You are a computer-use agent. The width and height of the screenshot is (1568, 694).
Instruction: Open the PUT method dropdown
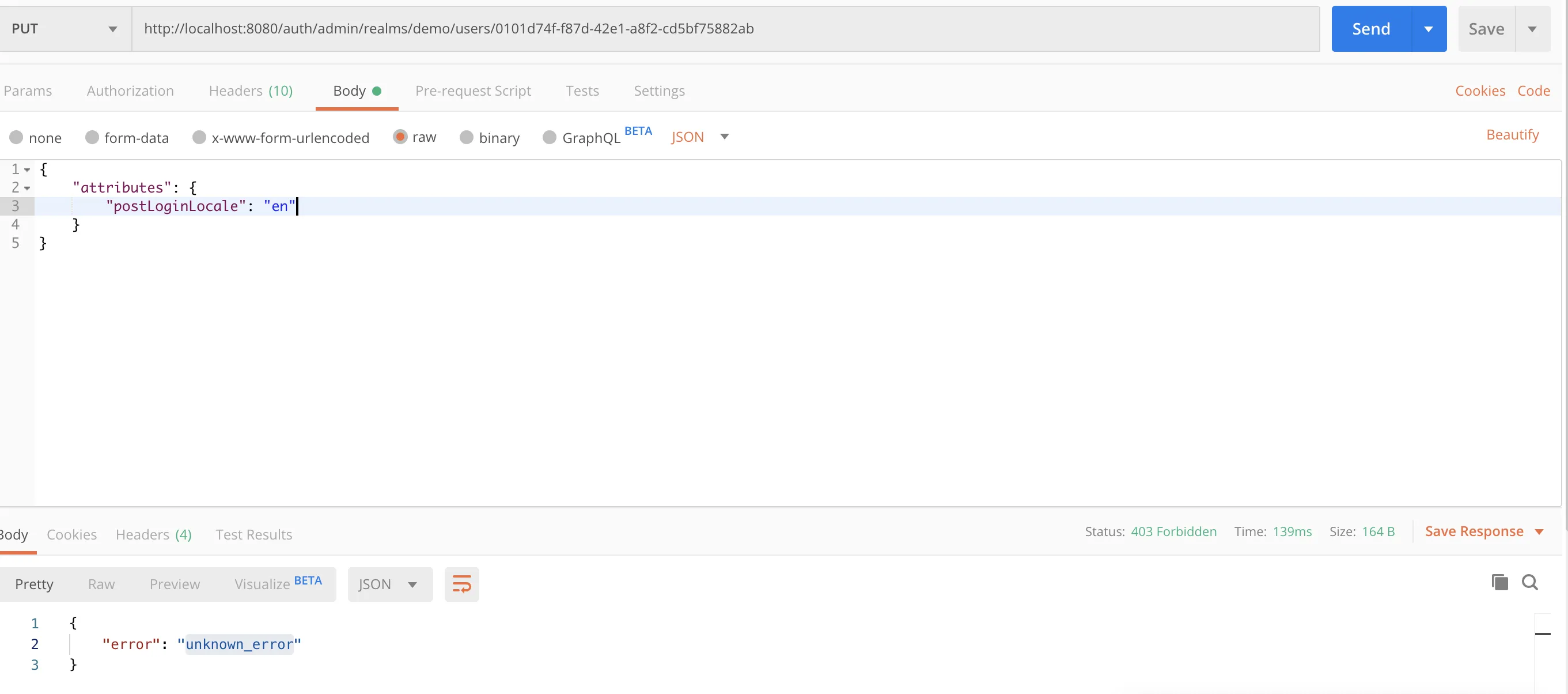(65, 29)
